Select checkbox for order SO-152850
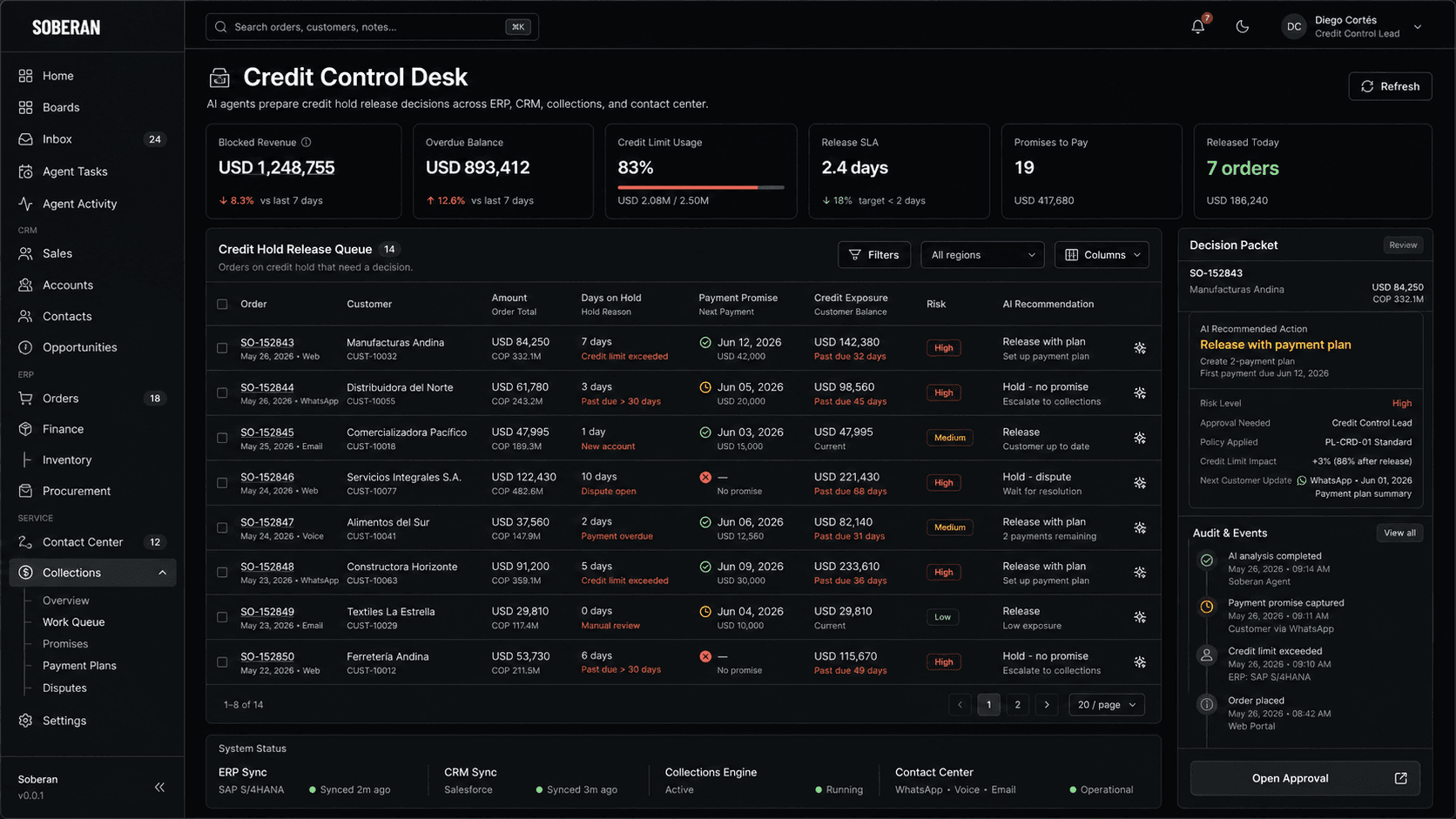This screenshot has height=819, width=1456. [222, 662]
